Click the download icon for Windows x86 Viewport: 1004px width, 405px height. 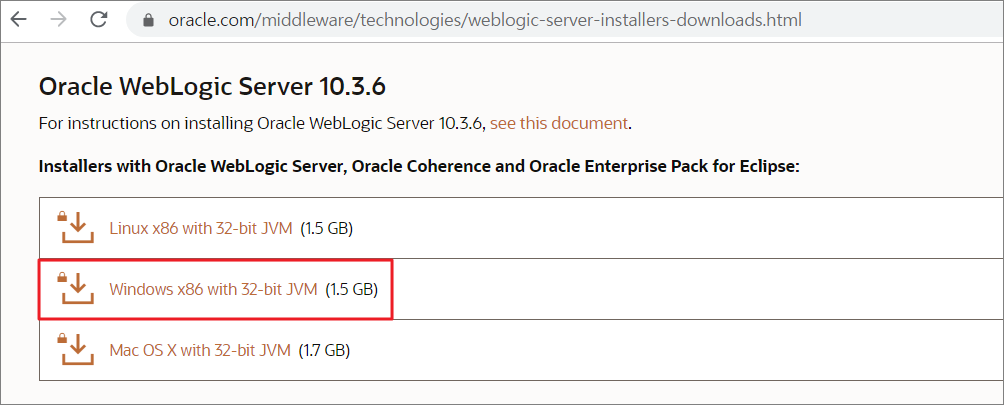[x=77, y=289]
